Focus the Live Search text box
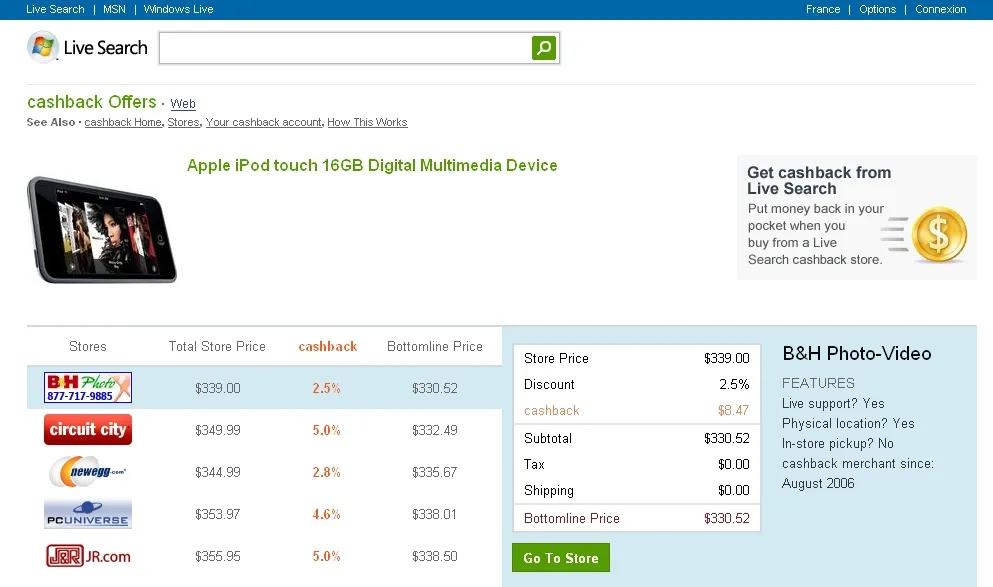This screenshot has height=587, width=993. (345, 48)
